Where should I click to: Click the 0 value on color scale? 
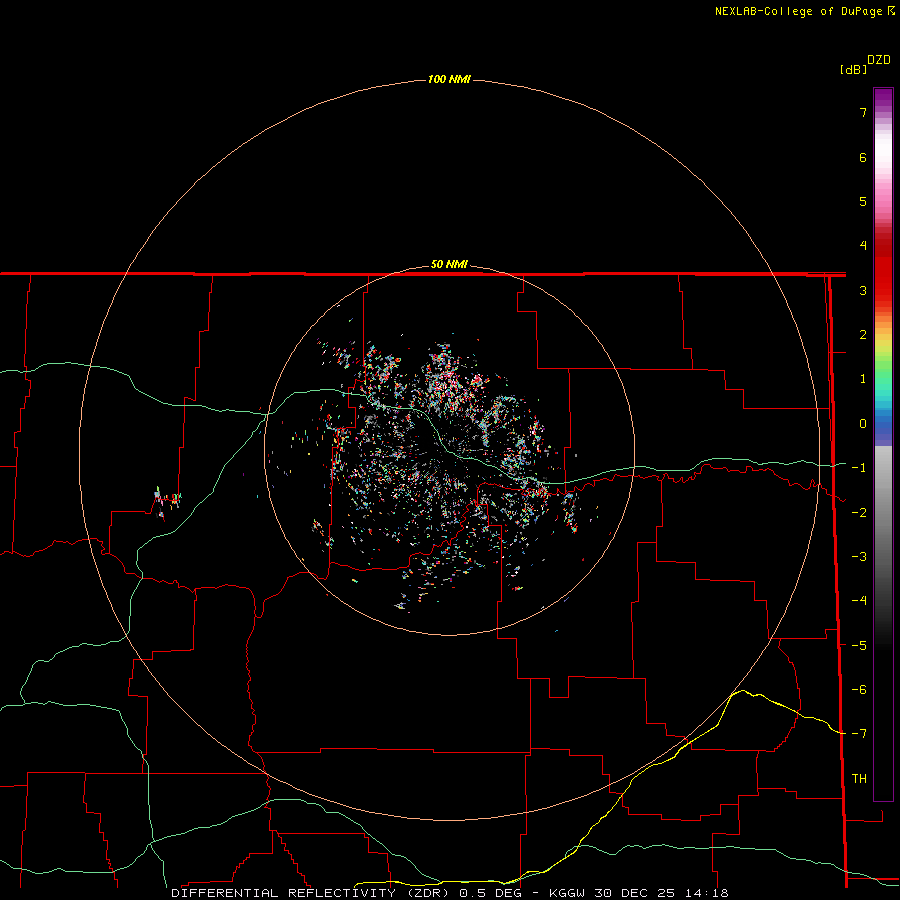pyautogui.click(x=863, y=424)
